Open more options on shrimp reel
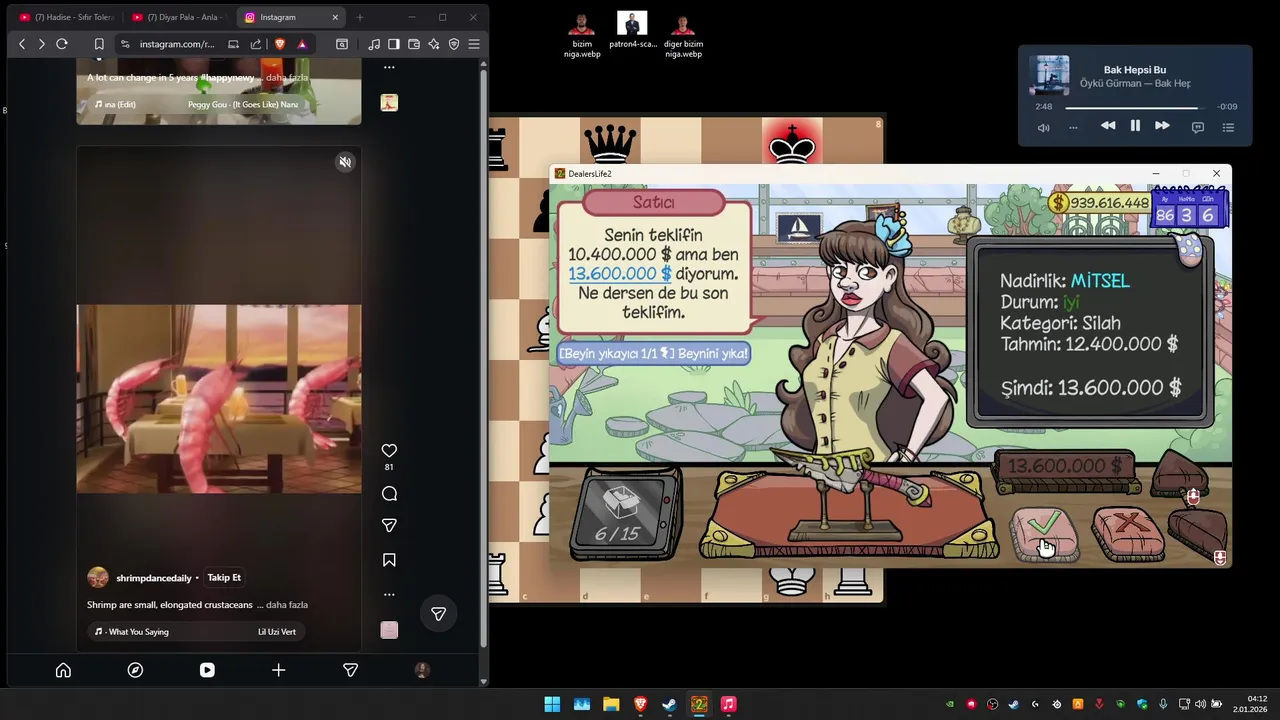The height and width of the screenshot is (720, 1280). (x=389, y=594)
